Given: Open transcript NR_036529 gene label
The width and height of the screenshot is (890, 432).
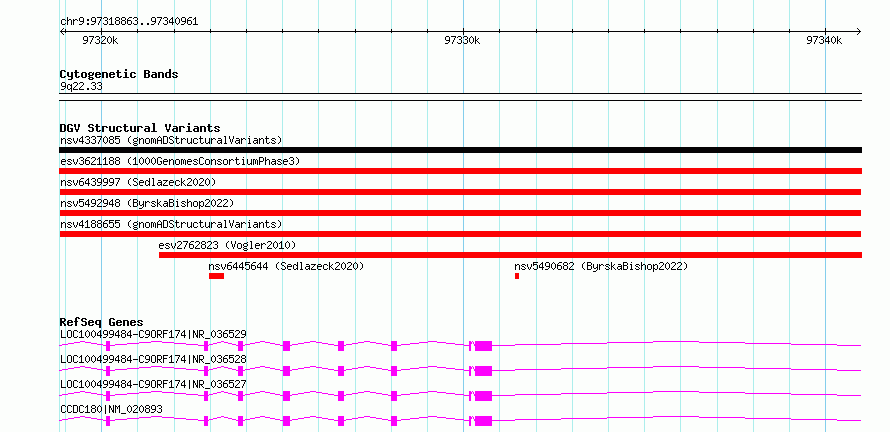Looking at the screenshot, I should tap(153, 334).
